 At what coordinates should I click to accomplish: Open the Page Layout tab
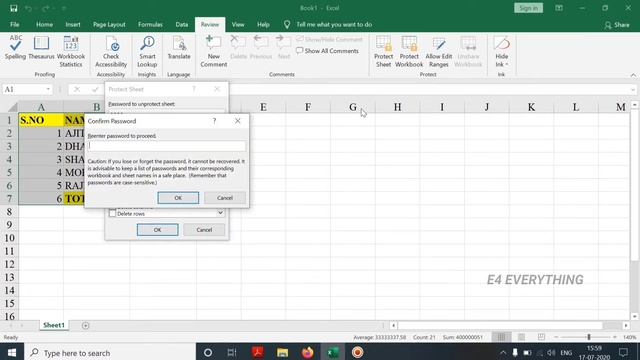[x=109, y=24]
